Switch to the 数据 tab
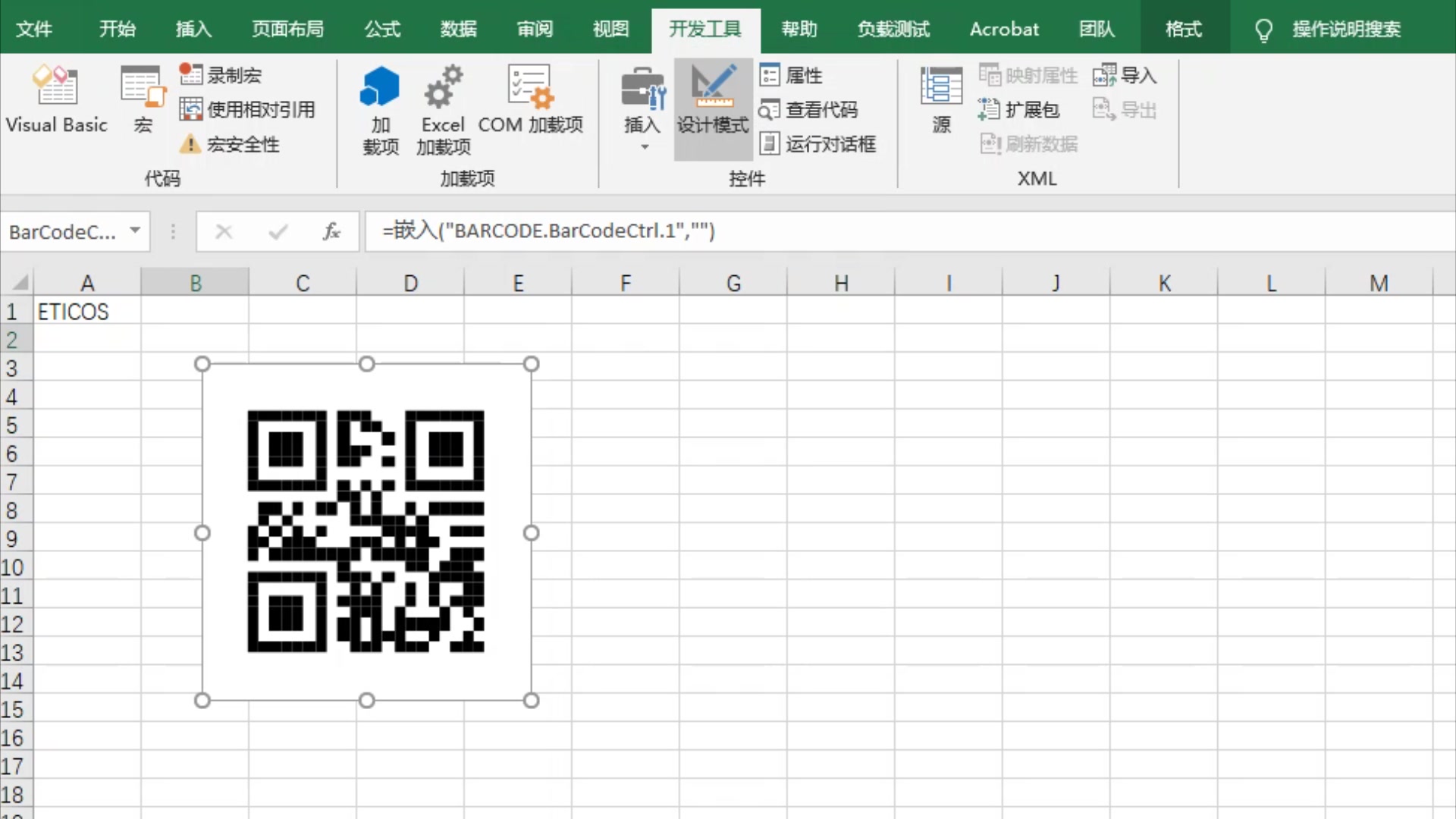 click(x=458, y=29)
